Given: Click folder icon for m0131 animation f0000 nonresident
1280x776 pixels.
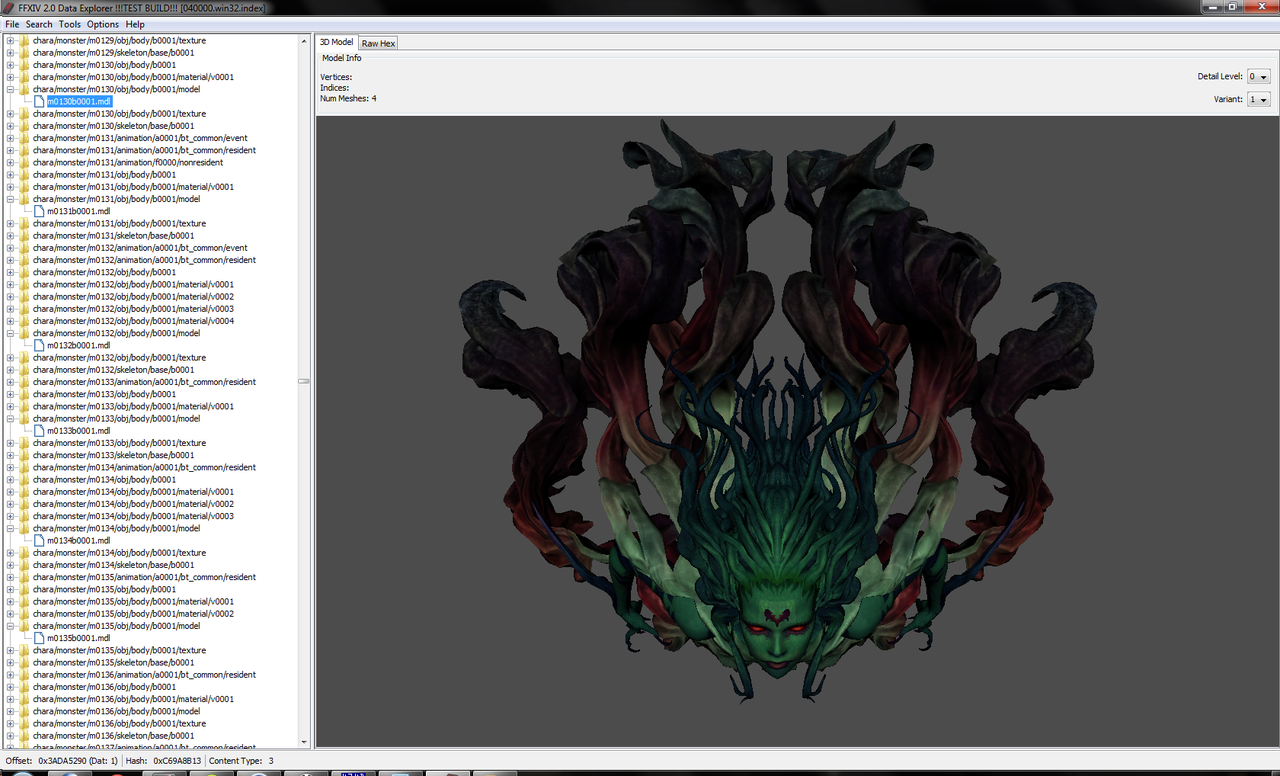Looking at the screenshot, I should point(24,163).
